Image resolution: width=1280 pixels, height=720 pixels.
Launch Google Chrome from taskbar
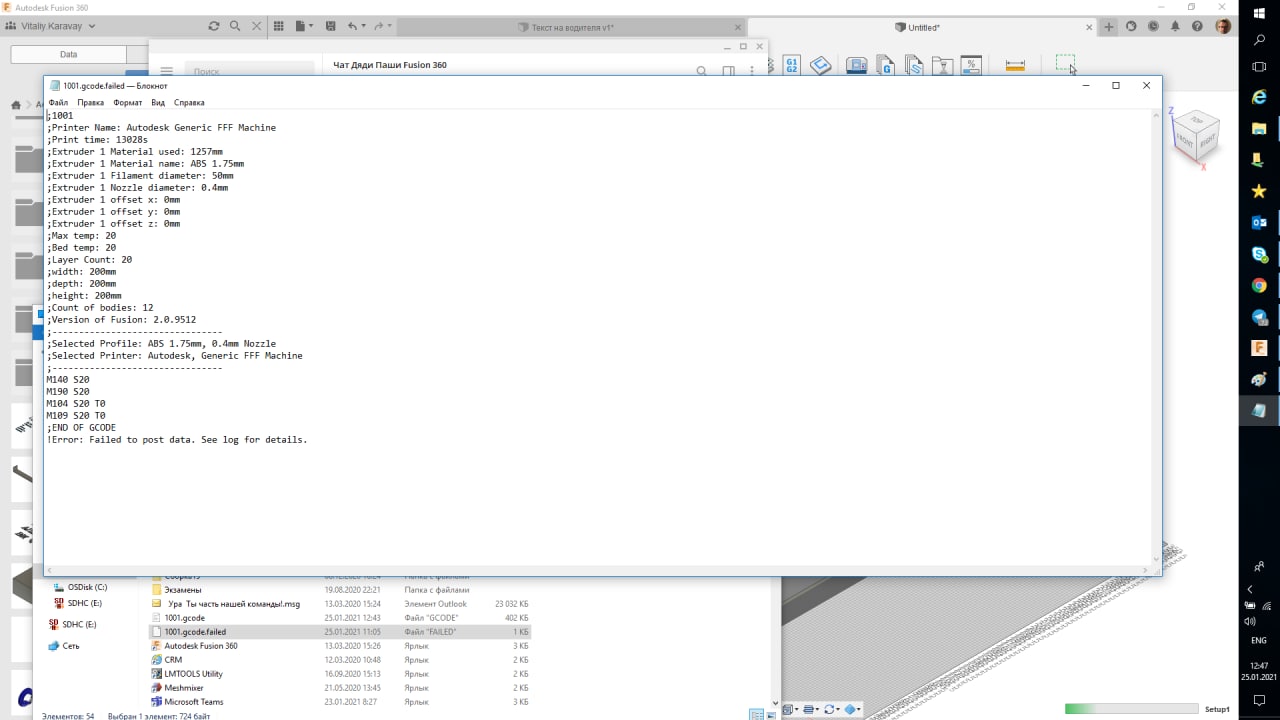1259,285
